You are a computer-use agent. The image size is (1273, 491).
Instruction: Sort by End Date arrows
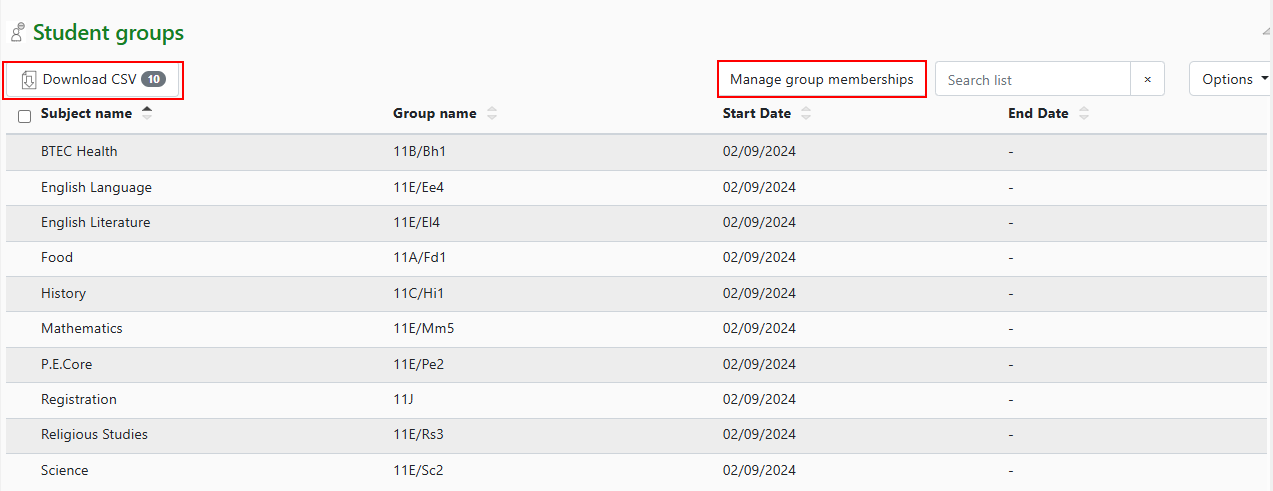coord(1083,113)
